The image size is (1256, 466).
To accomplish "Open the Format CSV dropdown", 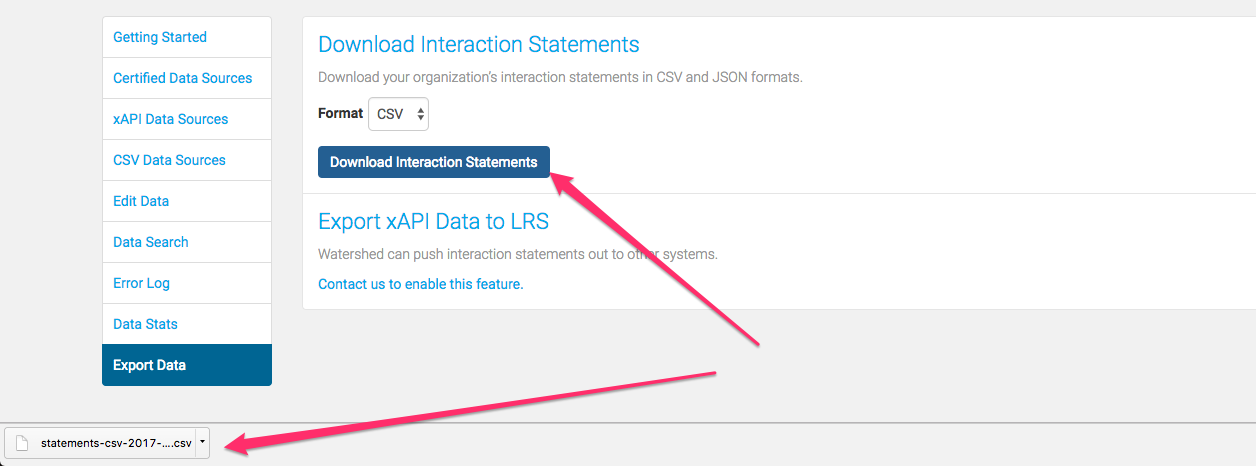I will 398,114.
